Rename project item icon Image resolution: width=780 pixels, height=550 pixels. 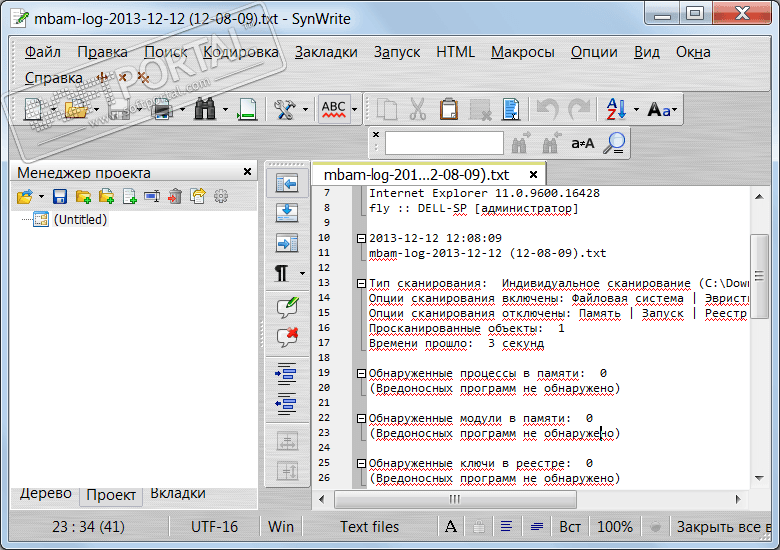coord(152,196)
